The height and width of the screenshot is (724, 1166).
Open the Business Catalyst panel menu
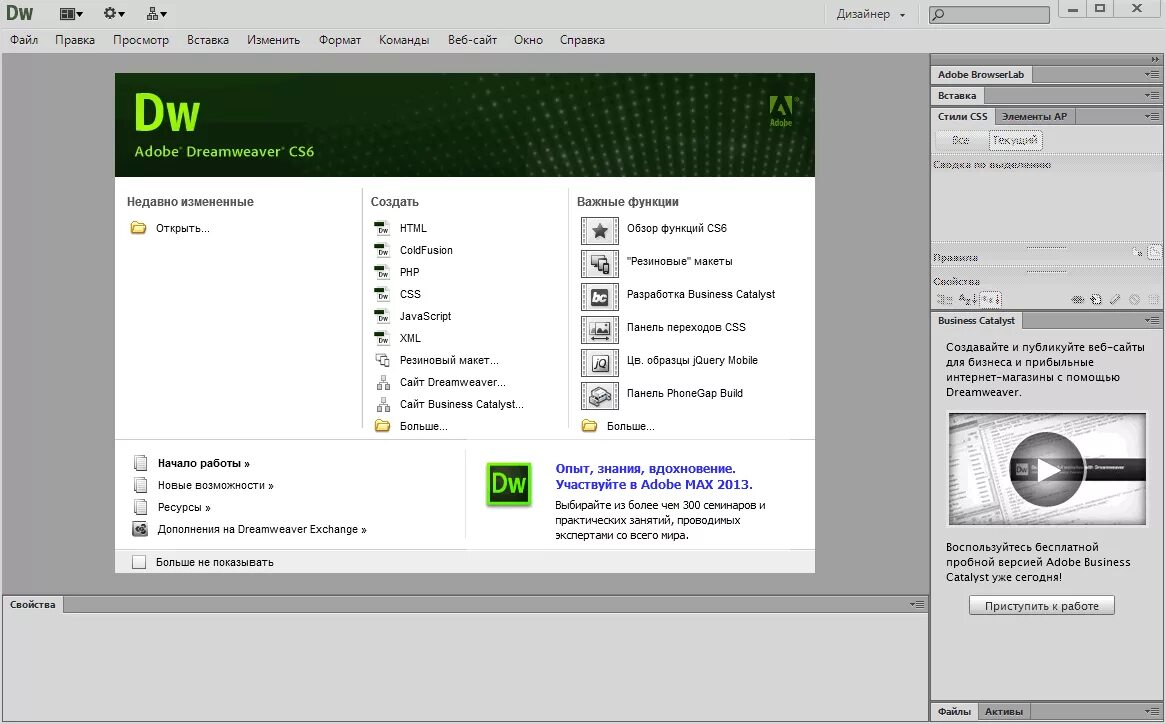[1153, 320]
